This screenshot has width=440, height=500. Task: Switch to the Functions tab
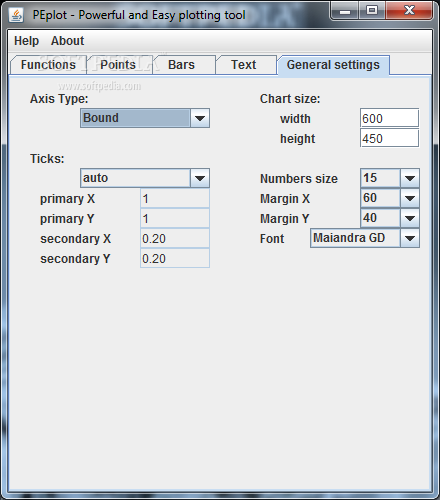(x=48, y=65)
